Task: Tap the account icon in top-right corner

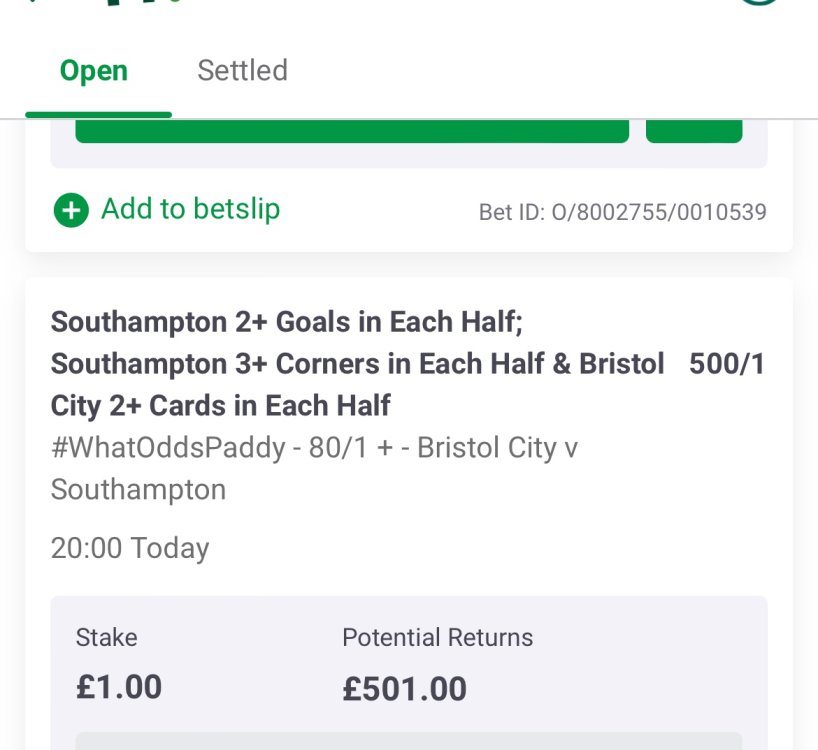Action: 760,3
